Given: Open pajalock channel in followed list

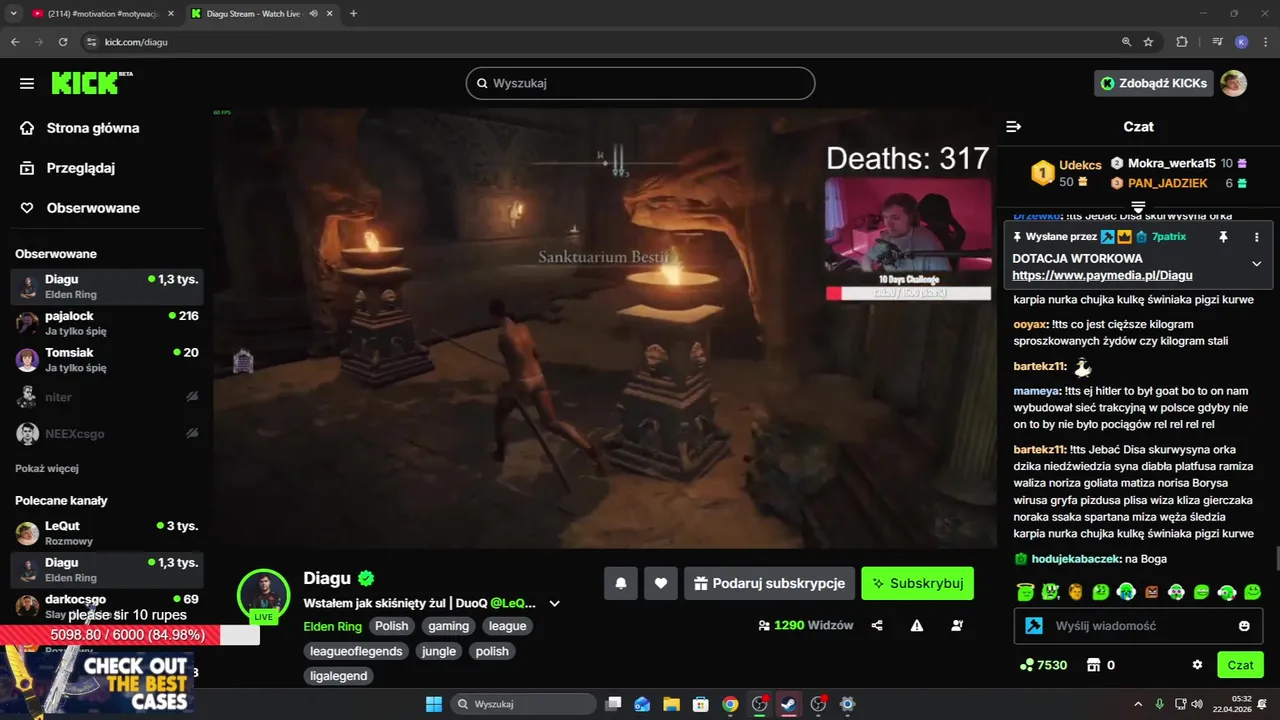Looking at the screenshot, I should coord(107,323).
